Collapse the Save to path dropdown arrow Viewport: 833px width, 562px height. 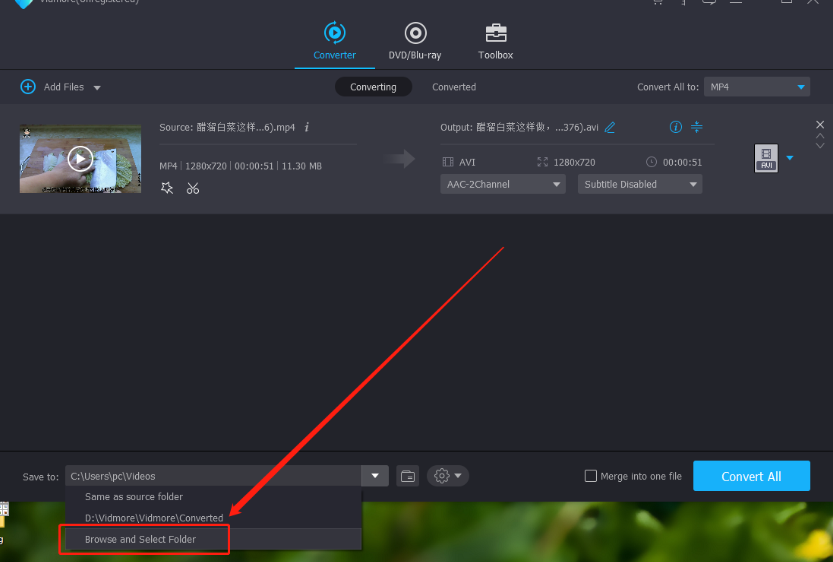(x=375, y=476)
